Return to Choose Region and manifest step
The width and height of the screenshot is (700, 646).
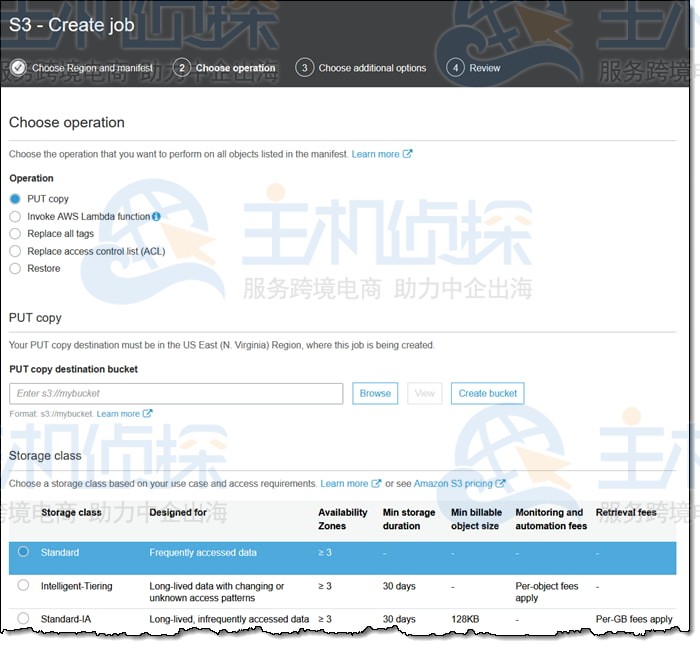coord(92,68)
